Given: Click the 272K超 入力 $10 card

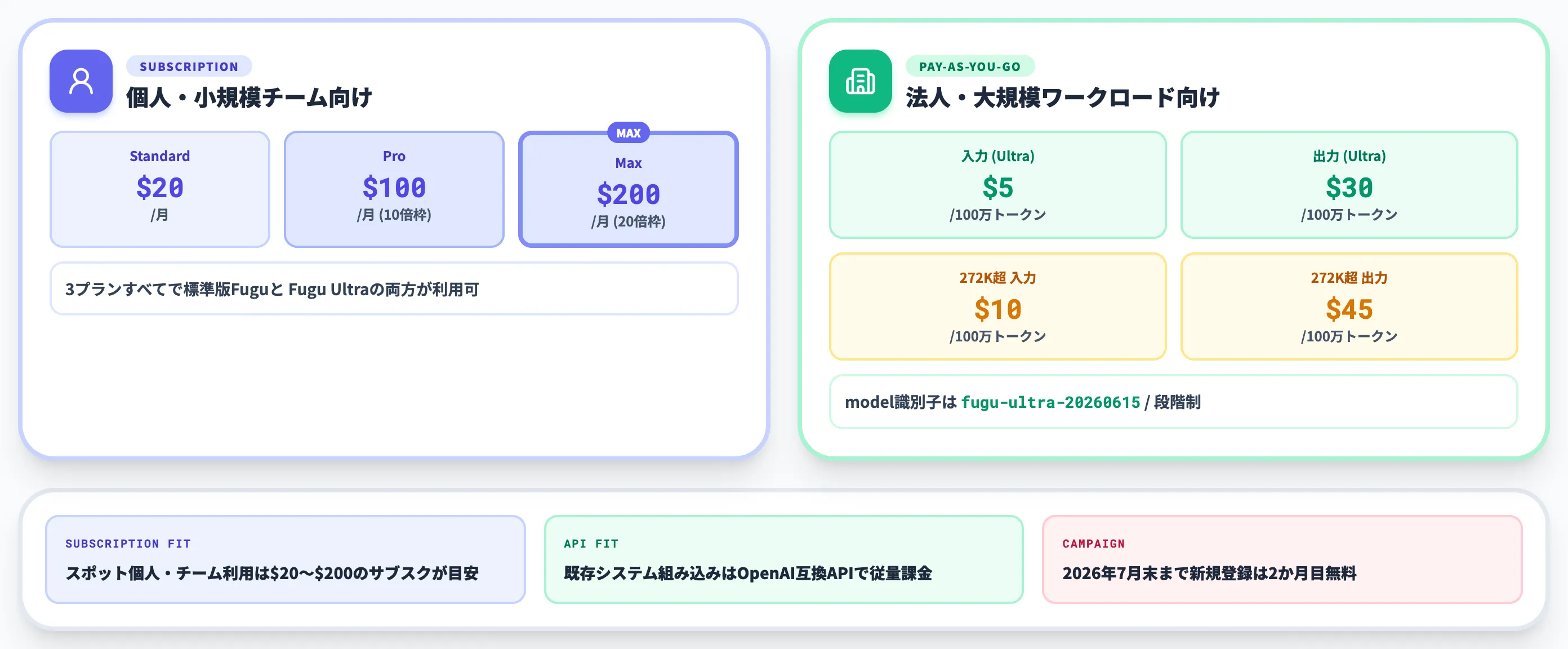Looking at the screenshot, I should point(997,306).
